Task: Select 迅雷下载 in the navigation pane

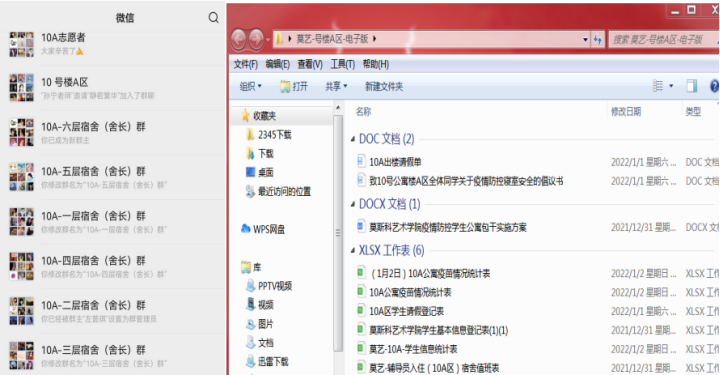Action: (x=267, y=362)
